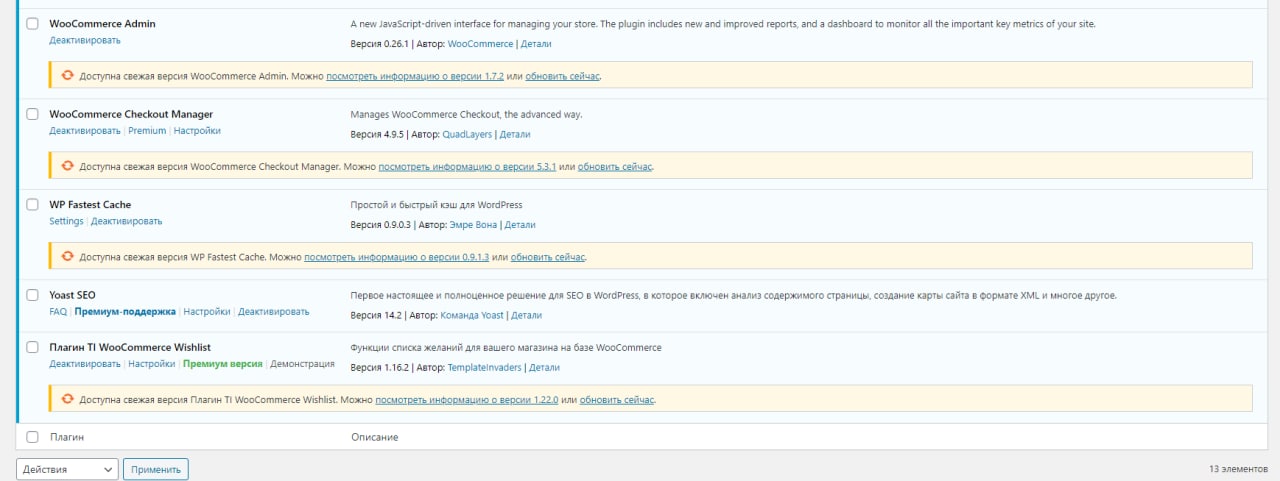Click the Плагин TI WooCommerce Wishlist title
Screen dimensions: 1280x481
click(130, 347)
